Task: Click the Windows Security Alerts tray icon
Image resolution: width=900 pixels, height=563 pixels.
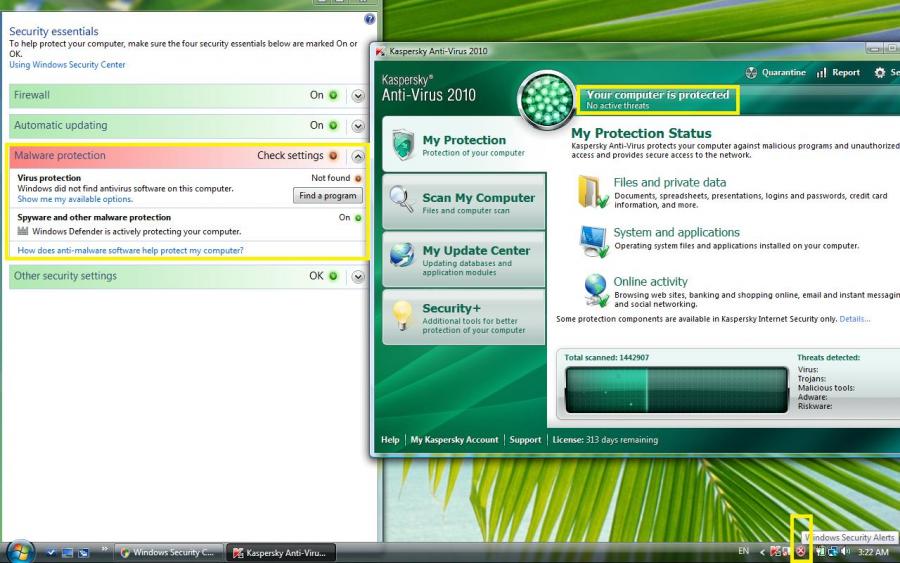Action: click(801, 551)
